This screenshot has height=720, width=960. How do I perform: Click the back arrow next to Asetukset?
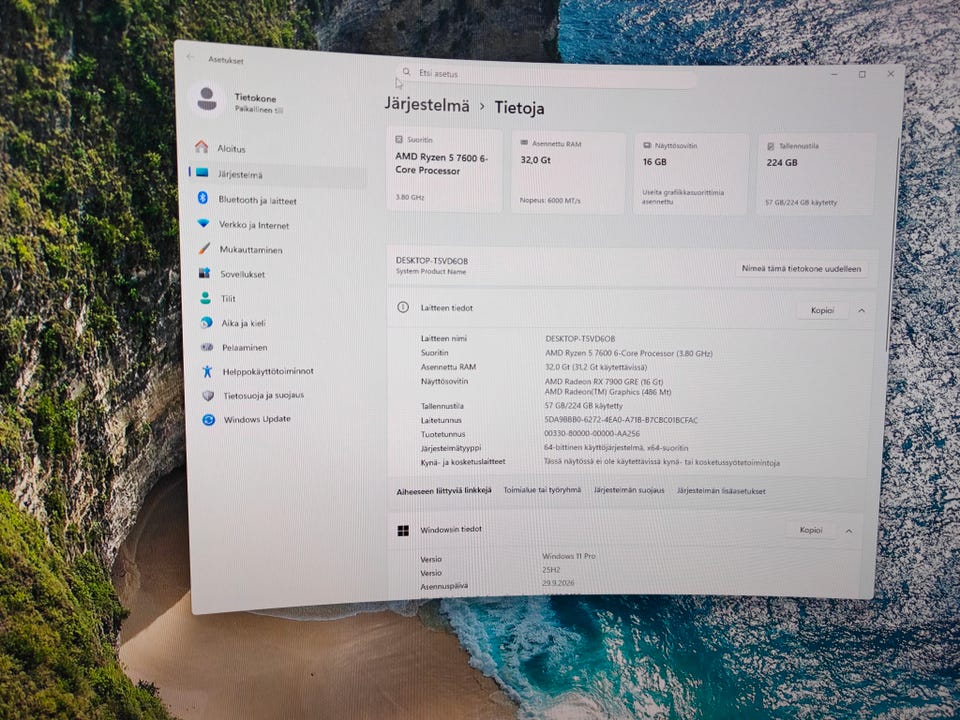pyautogui.click(x=190, y=57)
